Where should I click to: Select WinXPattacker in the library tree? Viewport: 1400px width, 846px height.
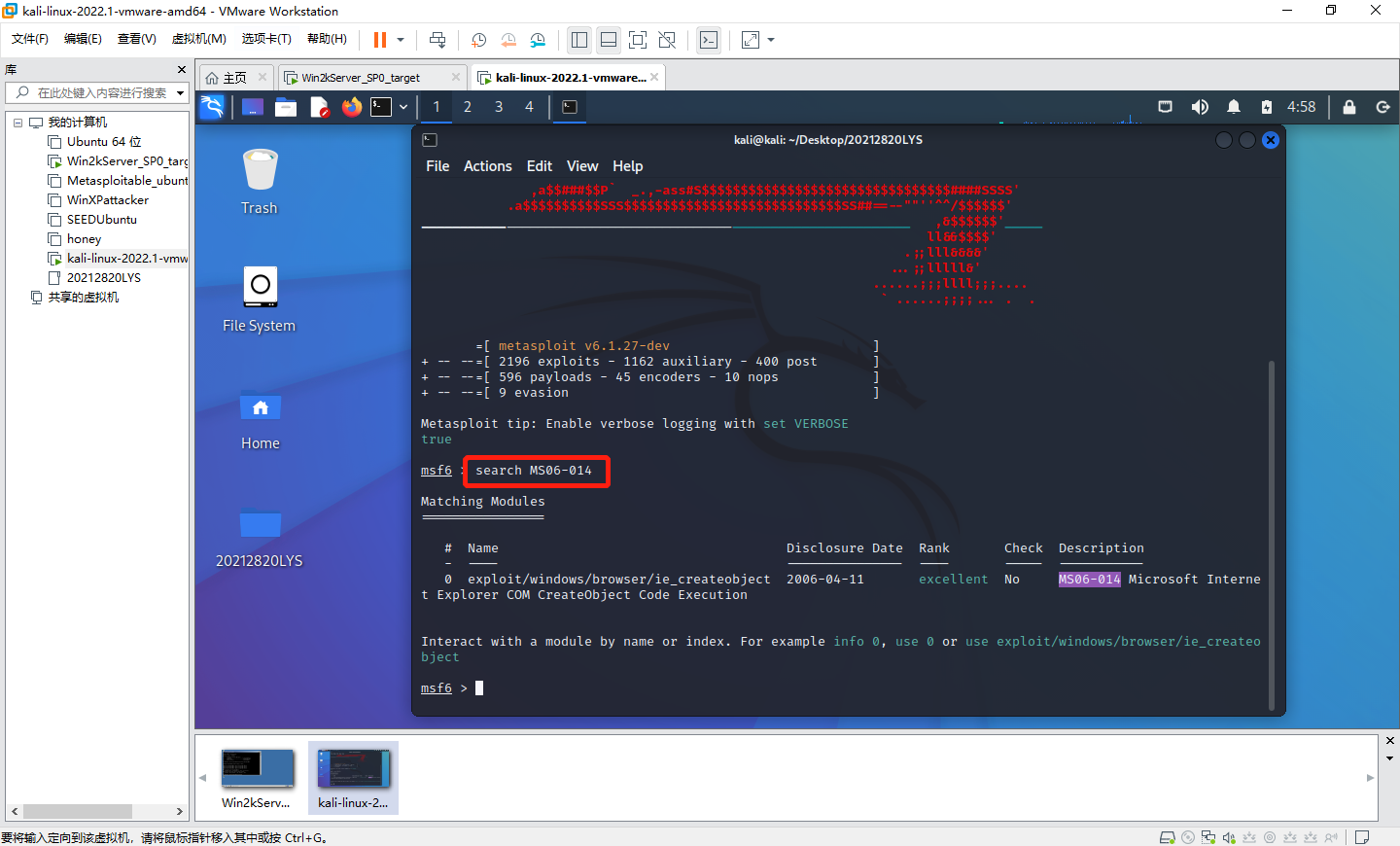point(108,200)
